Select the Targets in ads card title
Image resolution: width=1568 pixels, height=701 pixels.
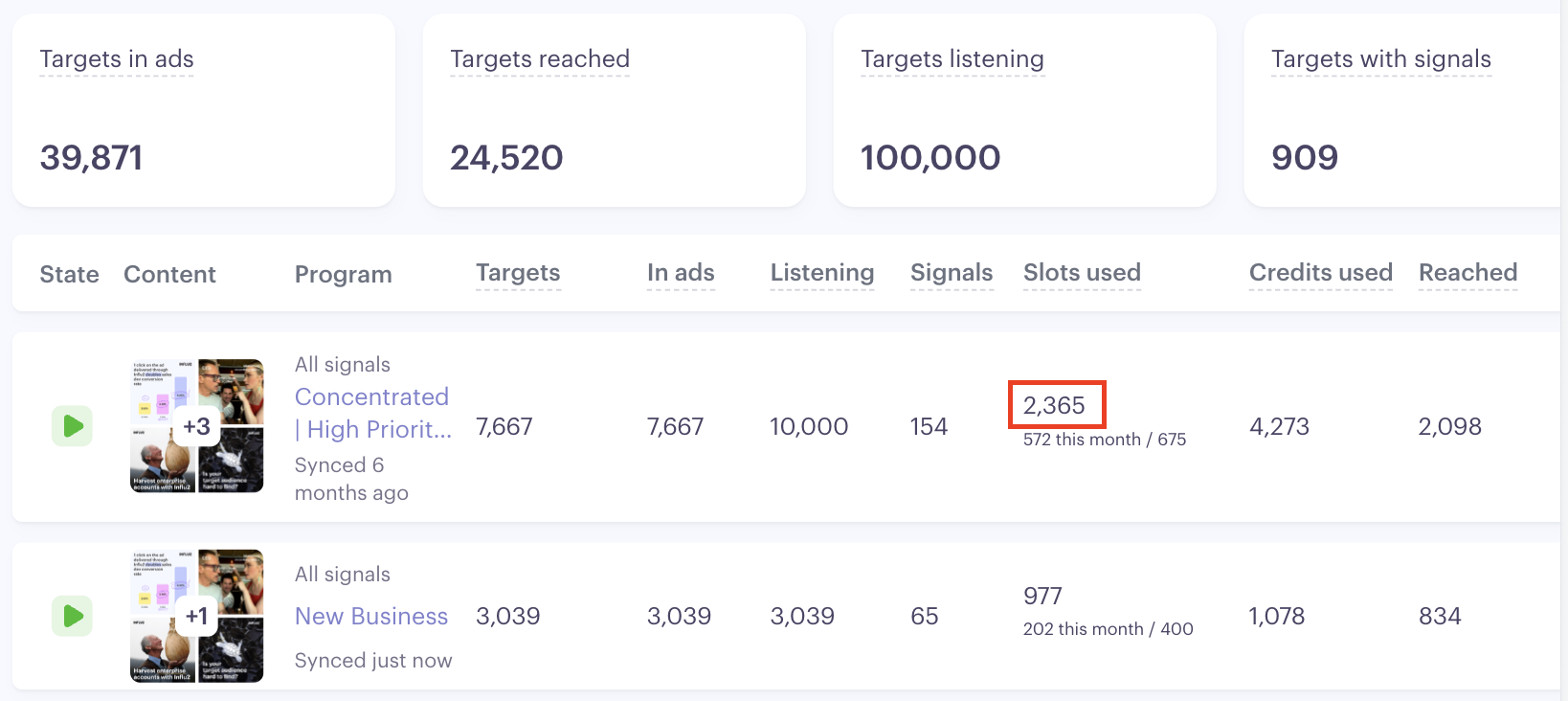click(117, 59)
